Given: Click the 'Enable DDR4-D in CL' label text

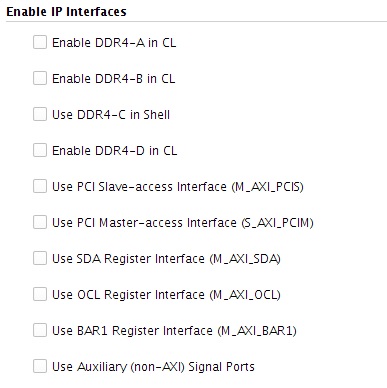Looking at the screenshot, I should pos(114,151).
